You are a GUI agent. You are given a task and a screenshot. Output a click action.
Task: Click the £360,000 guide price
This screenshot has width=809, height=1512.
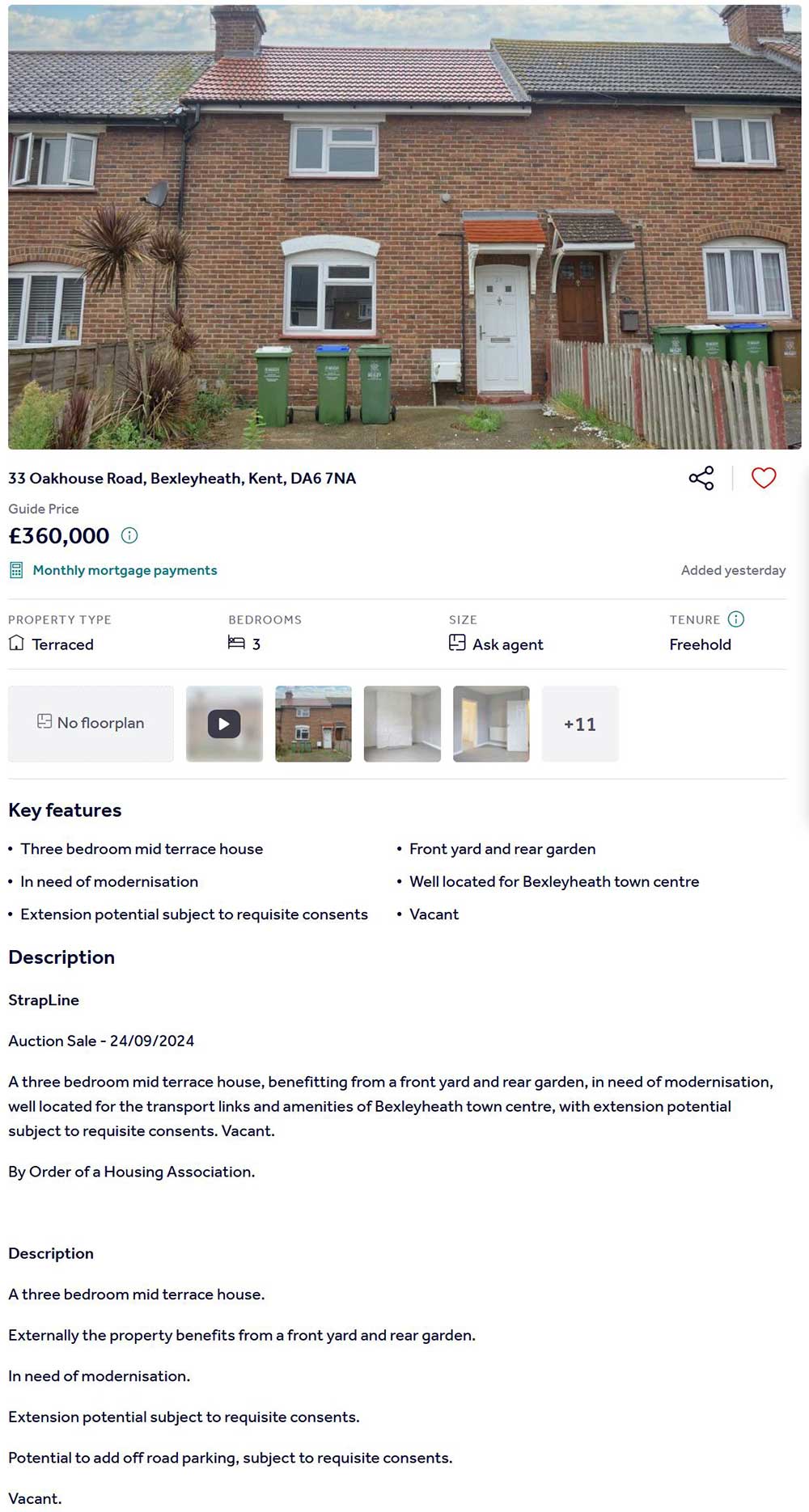pyautogui.click(x=59, y=535)
